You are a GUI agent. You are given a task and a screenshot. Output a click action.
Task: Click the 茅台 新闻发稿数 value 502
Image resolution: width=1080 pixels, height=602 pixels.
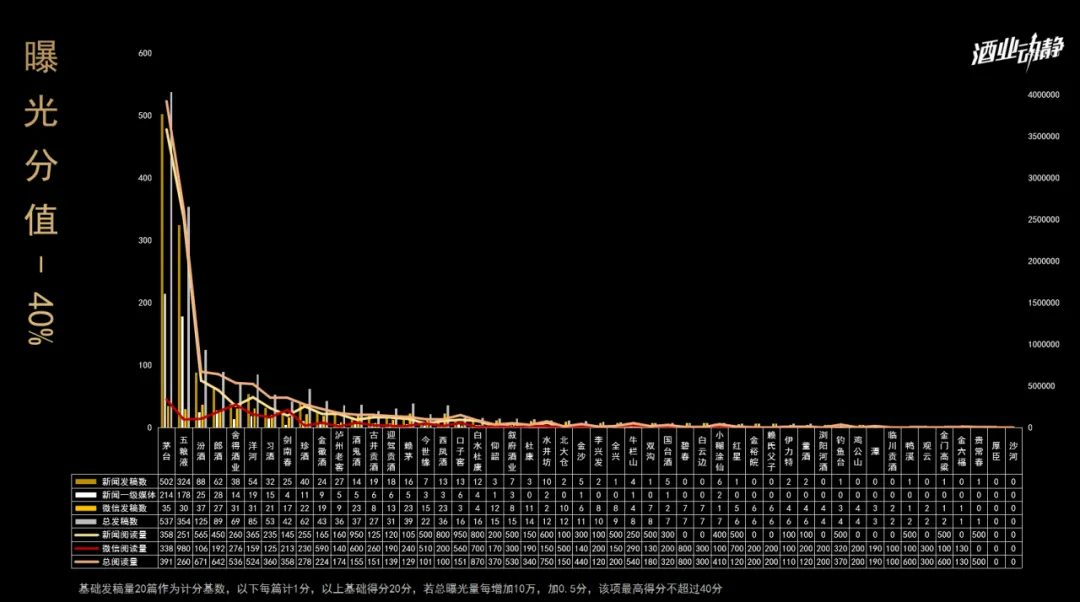click(166, 482)
